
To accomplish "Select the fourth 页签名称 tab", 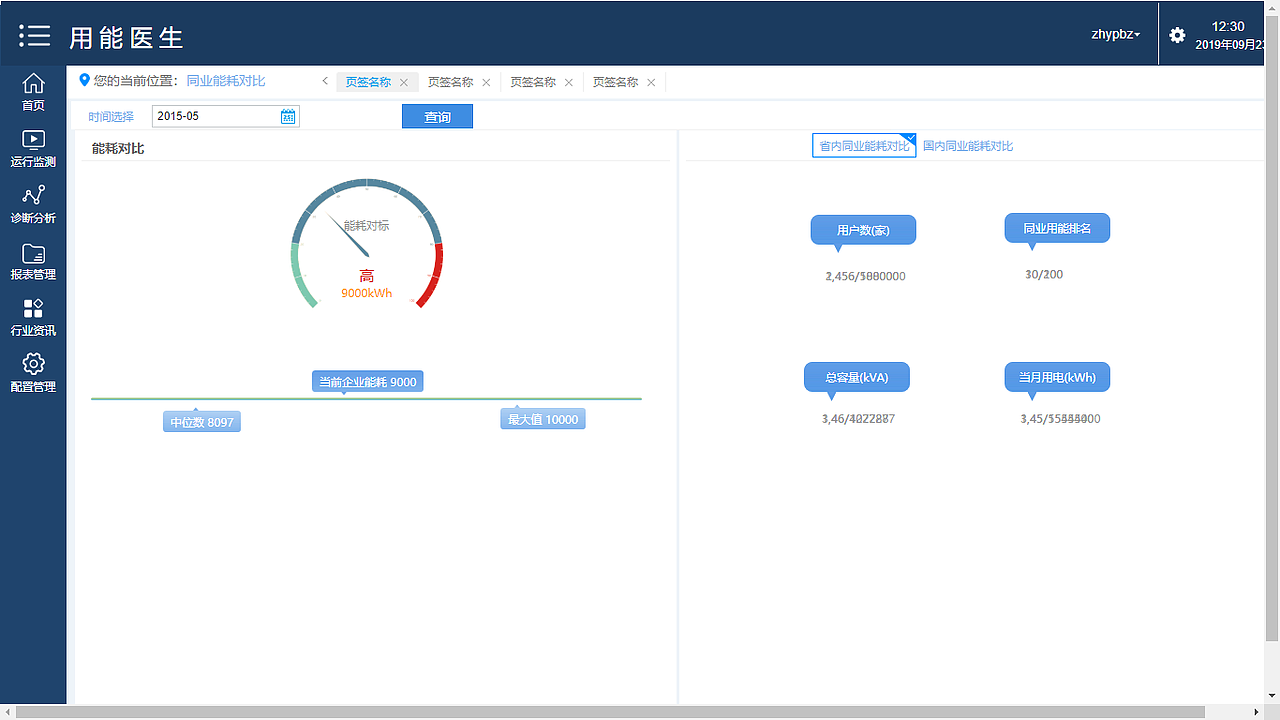I will pyautogui.click(x=615, y=82).
